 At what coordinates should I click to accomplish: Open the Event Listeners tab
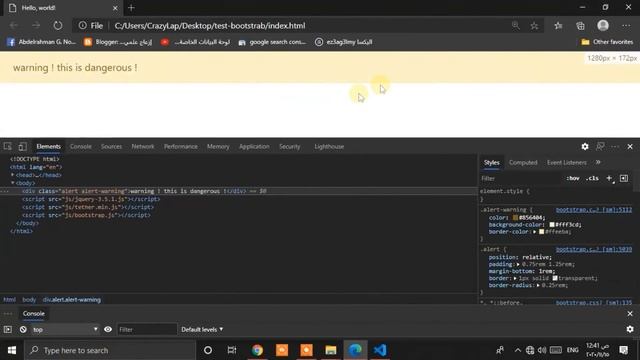[567, 162]
